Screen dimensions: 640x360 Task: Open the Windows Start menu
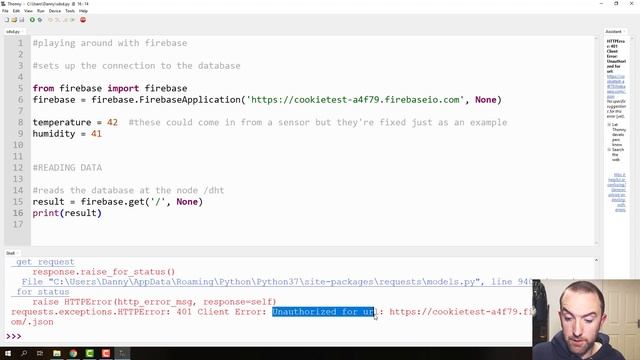(x=8, y=353)
